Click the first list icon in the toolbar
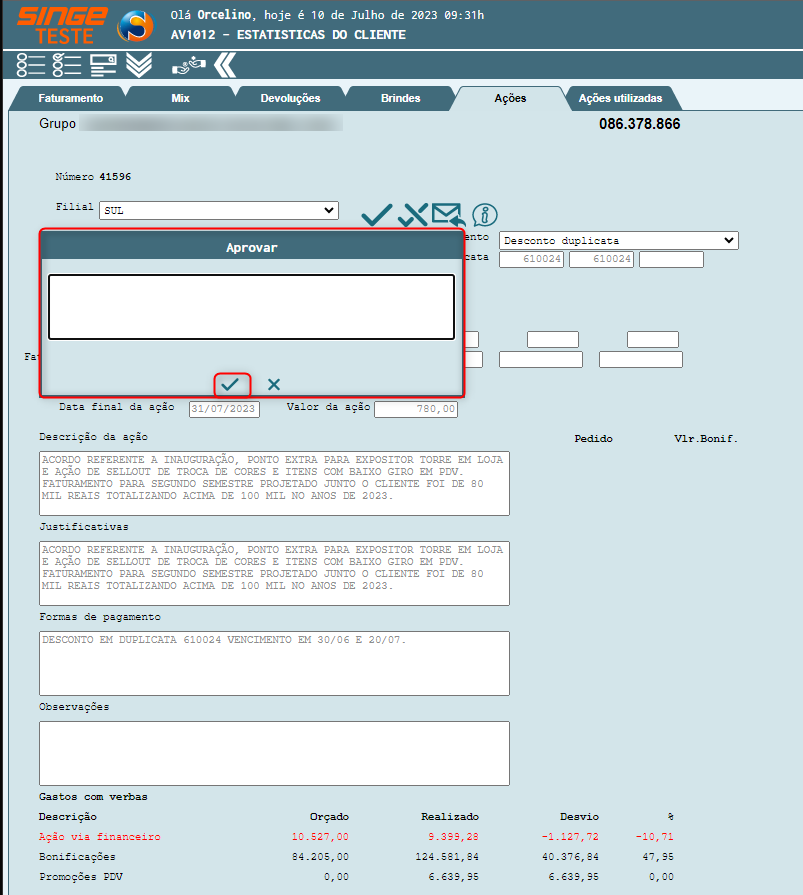The height and width of the screenshot is (895, 803). pyautogui.click(x=31, y=65)
